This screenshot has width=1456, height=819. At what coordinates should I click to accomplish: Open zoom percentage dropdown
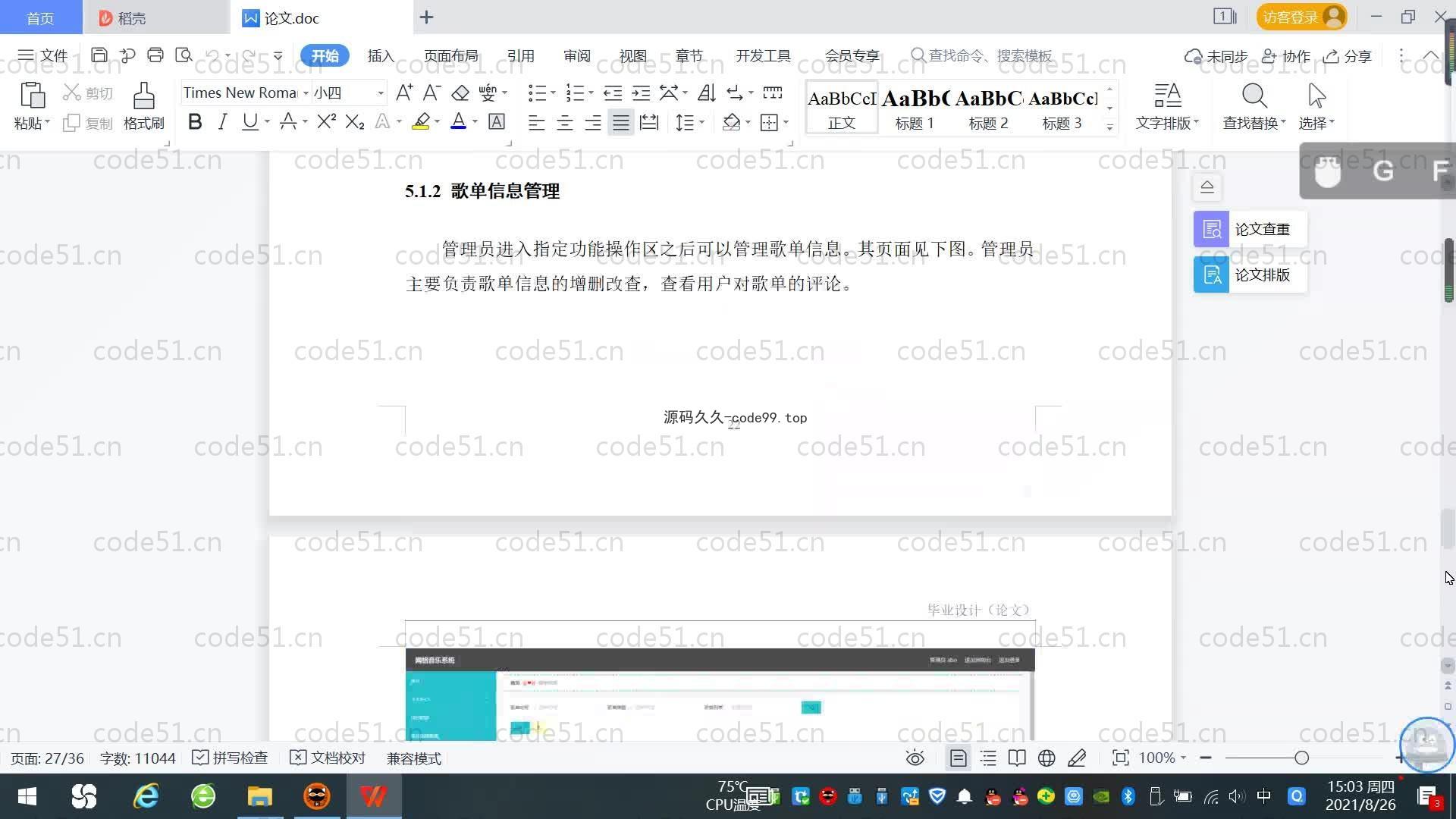pyautogui.click(x=1183, y=758)
